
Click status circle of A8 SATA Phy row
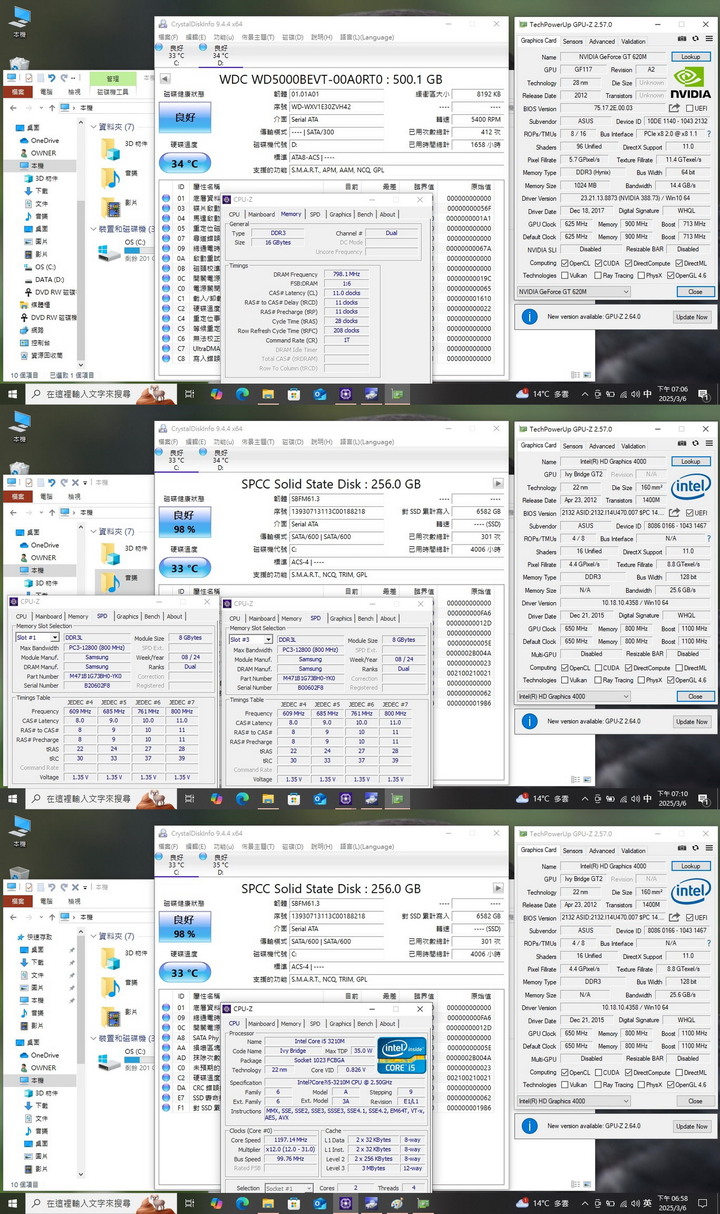[168, 1039]
